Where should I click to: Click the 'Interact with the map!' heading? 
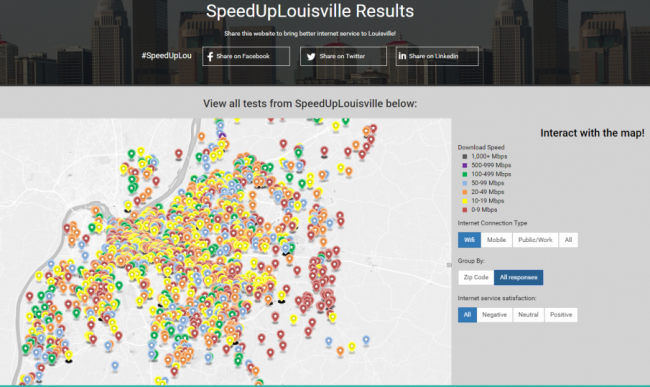(592, 133)
